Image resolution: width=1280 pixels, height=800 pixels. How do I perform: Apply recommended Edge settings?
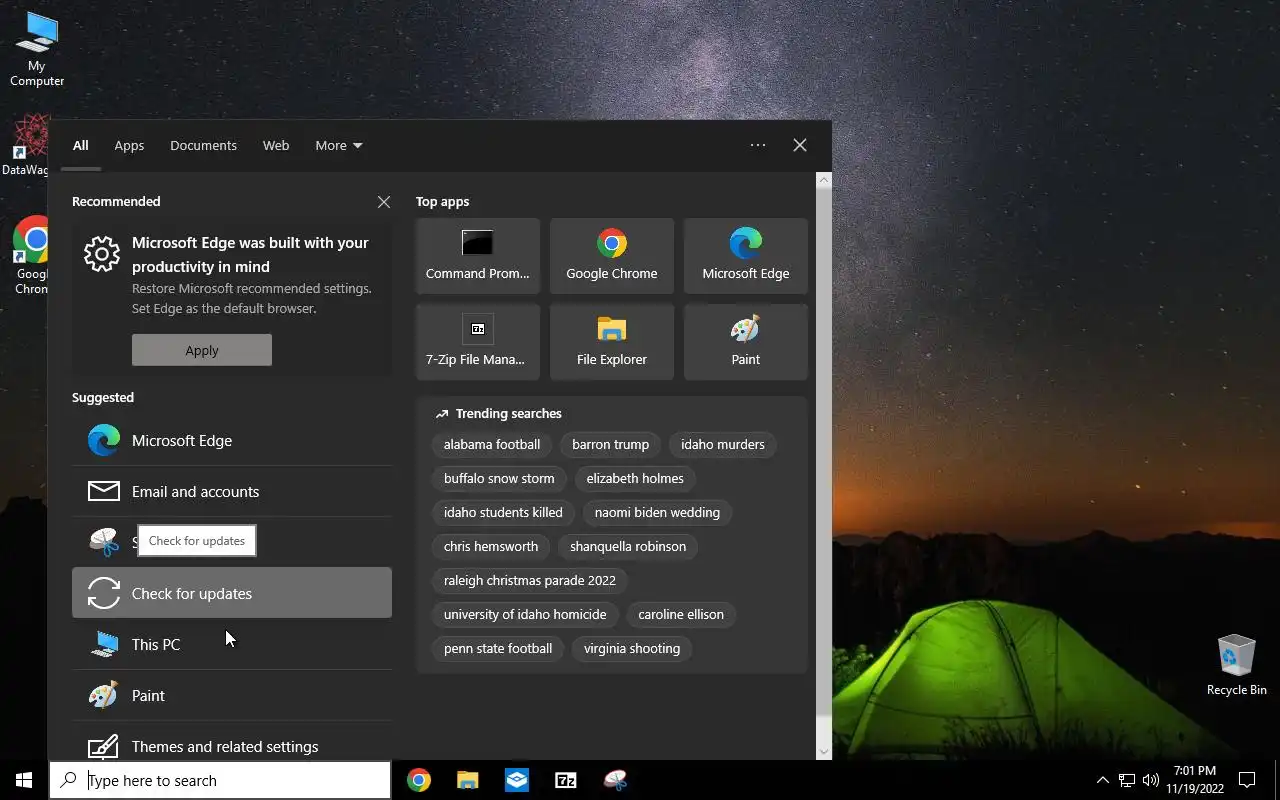tap(202, 350)
